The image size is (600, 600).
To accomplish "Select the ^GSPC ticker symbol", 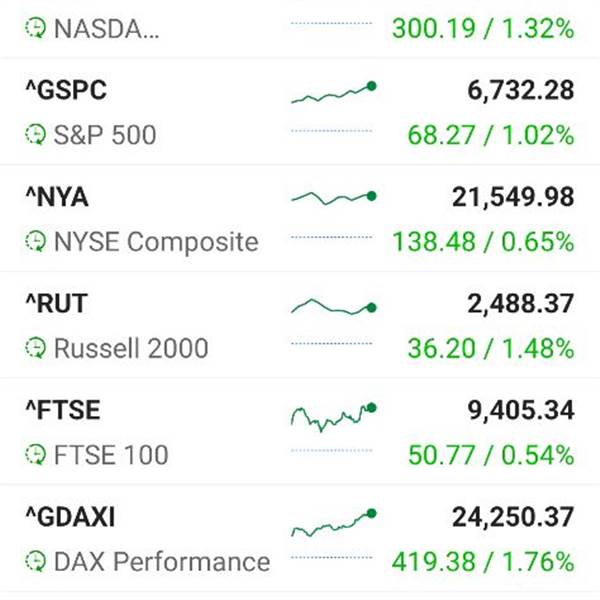I will pyautogui.click(x=66, y=90).
